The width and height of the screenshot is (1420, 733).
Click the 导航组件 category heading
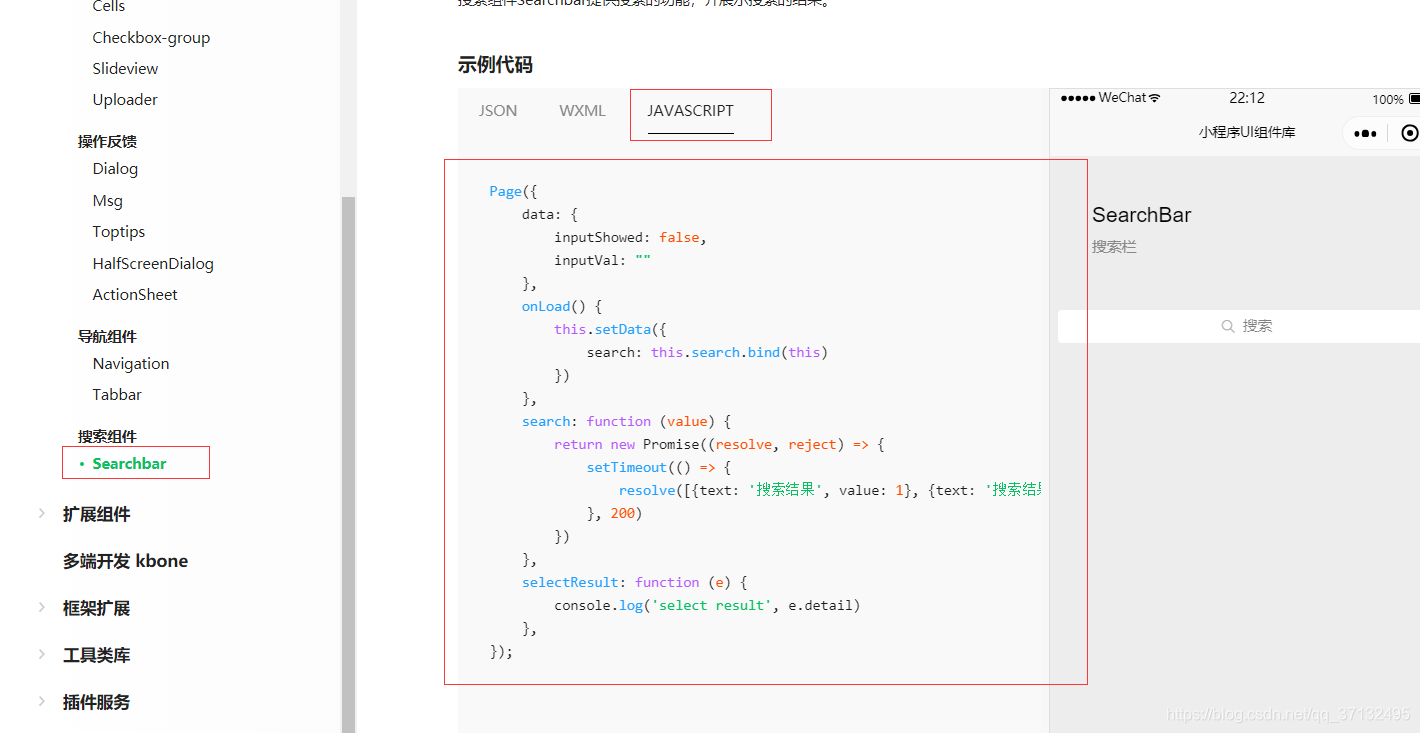coord(107,337)
